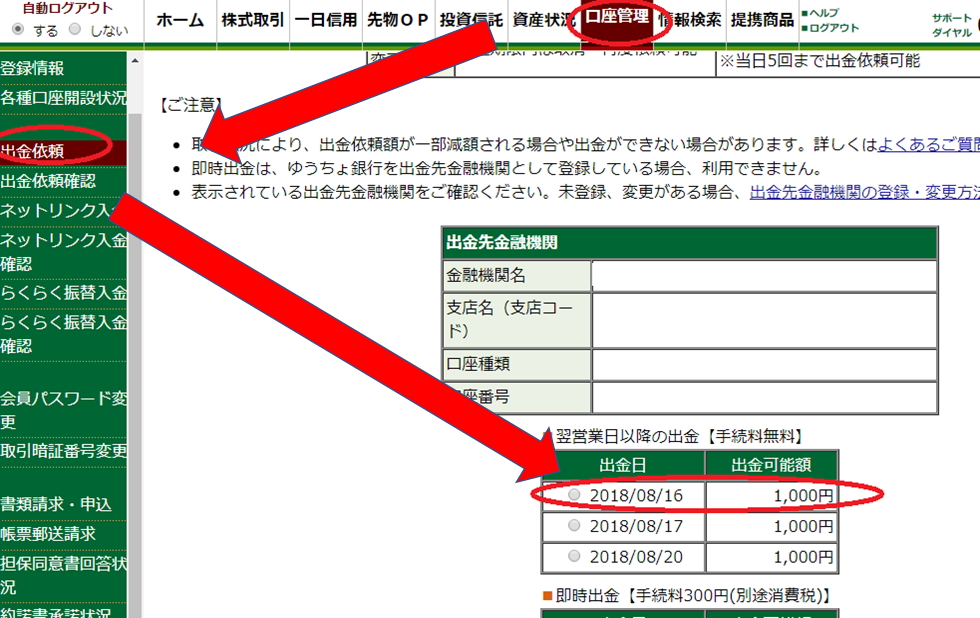Click the 即時出金 section heading
This screenshot has height=618, width=980.
686,596
